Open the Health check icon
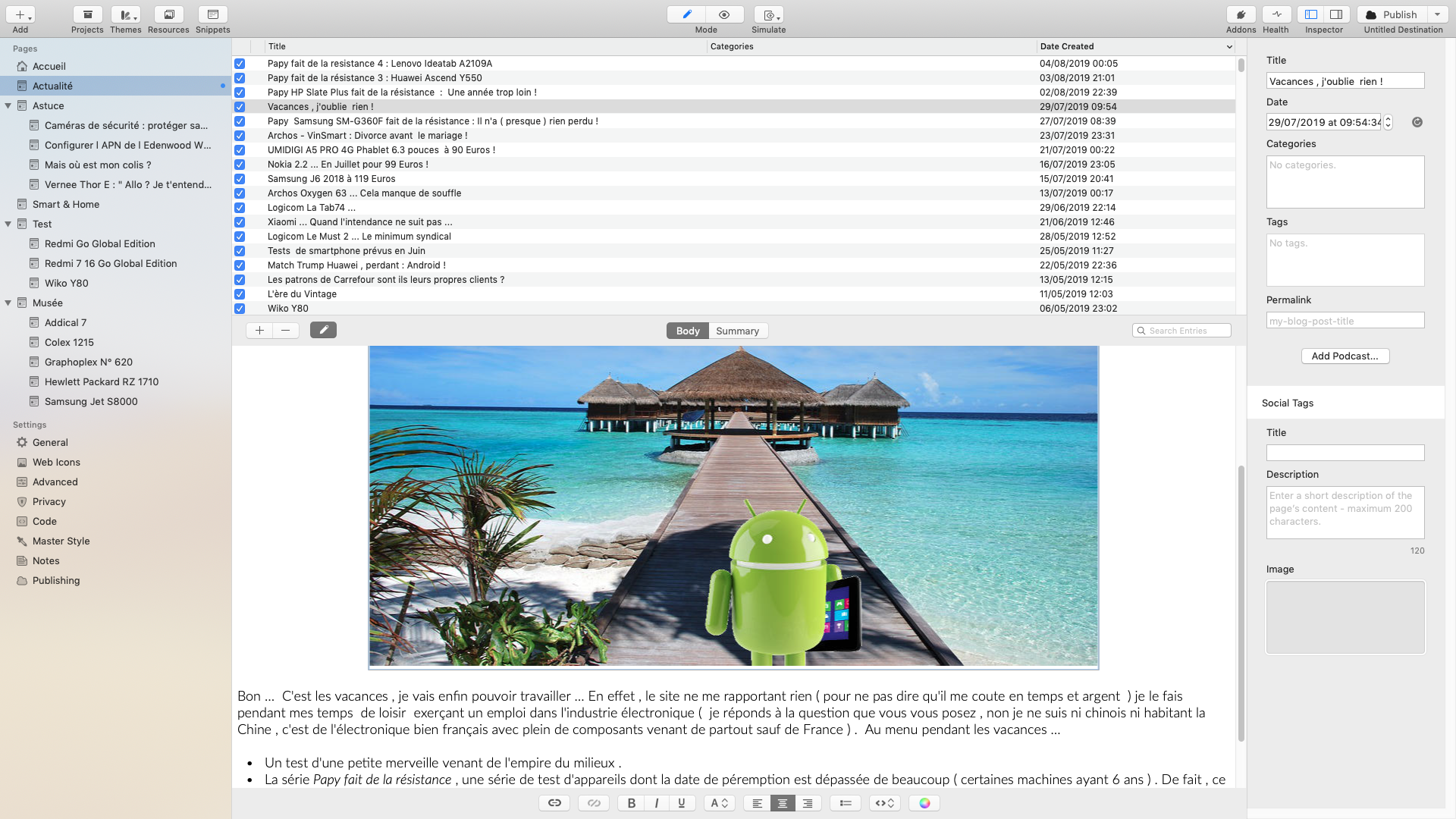This screenshot has width=1456, height=819. (x=1276, y=14)
